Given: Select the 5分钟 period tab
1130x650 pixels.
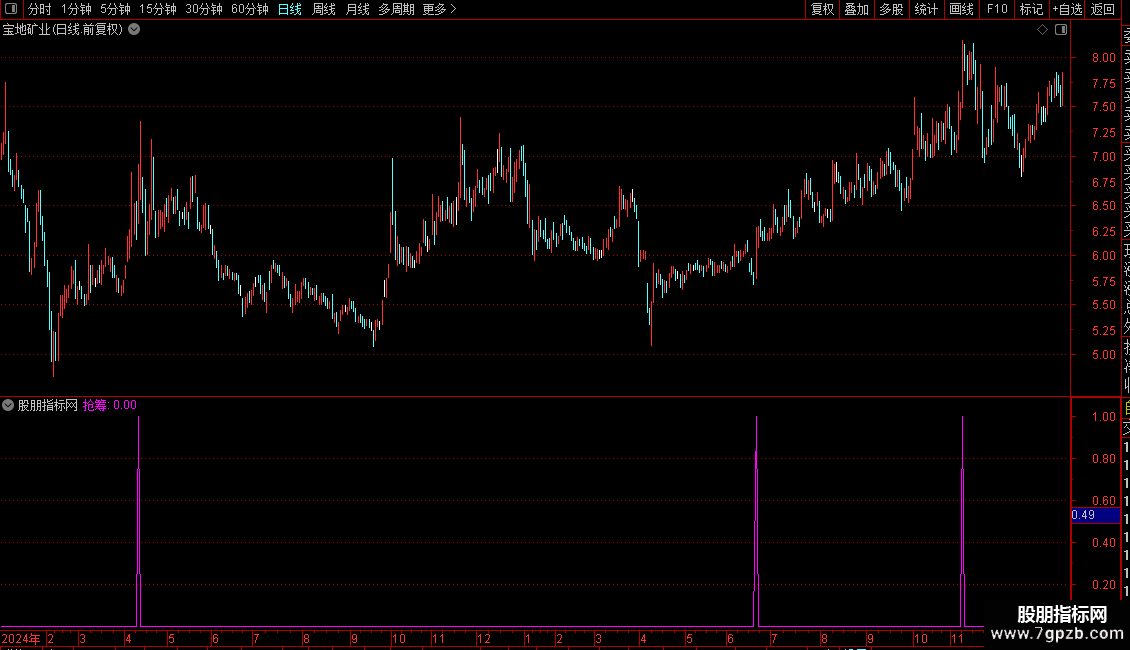Looking at the screenshot, I should (115, 9).
